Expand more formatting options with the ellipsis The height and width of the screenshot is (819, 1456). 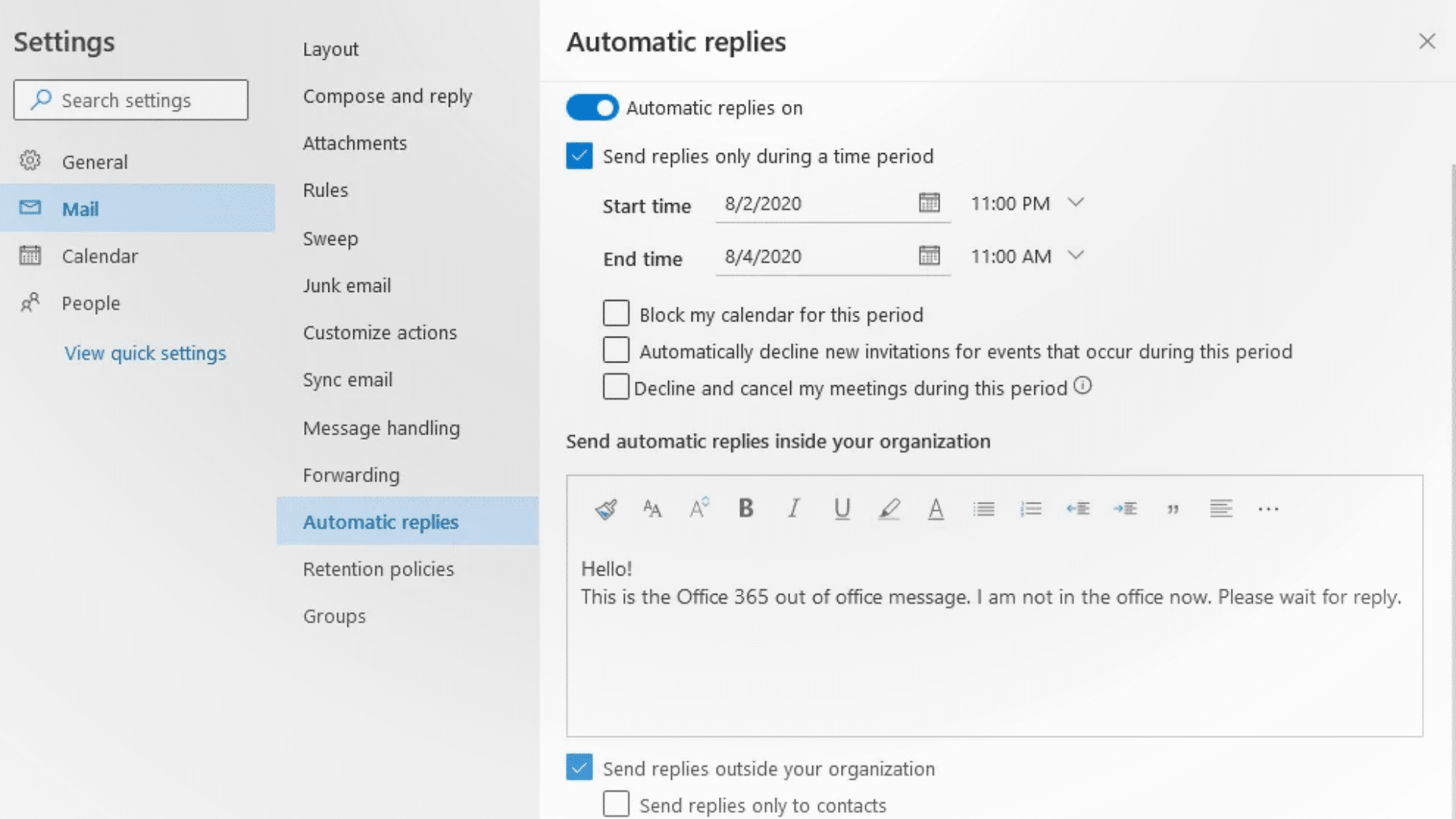click(1268, 509)
